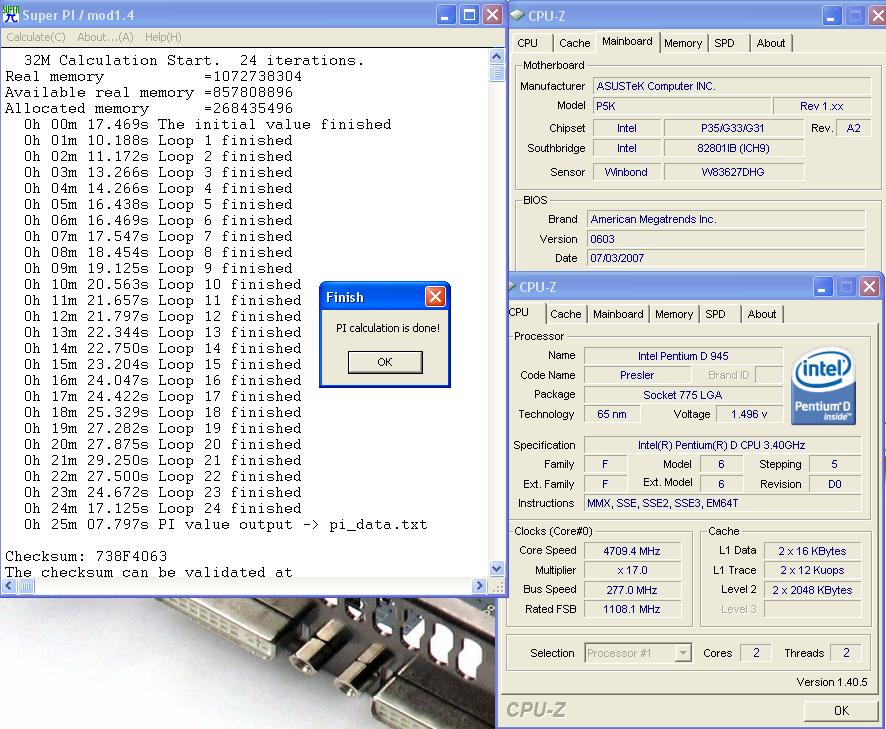
Task: Click the Package field Socket 775 LGA
Action: click(683, 394)
